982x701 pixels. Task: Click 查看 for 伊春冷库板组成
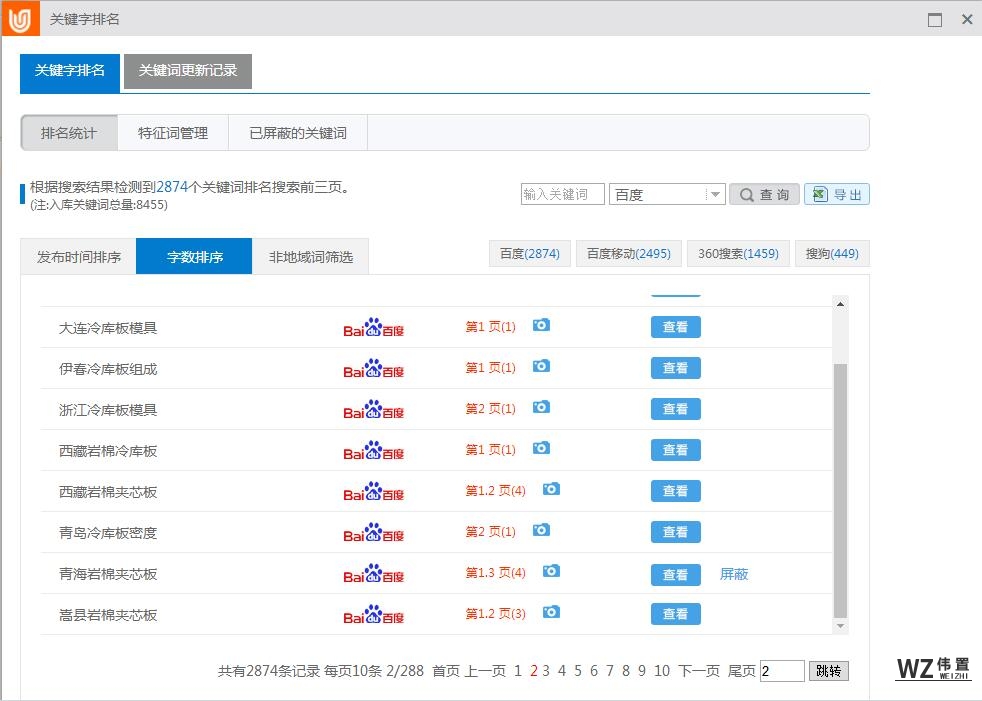tap(675, 367)
